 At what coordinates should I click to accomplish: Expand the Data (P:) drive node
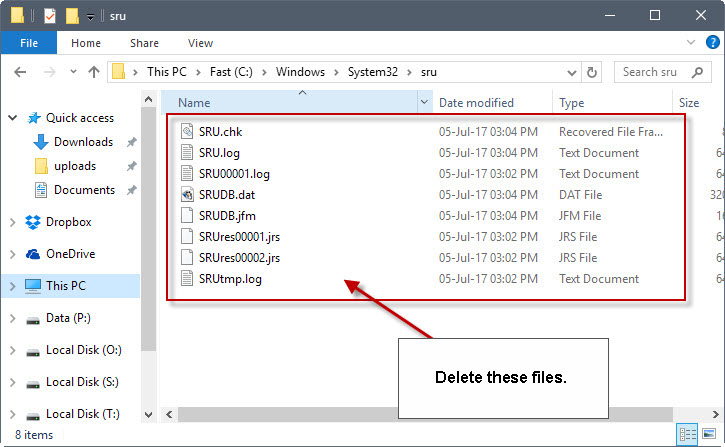coord(12,318)
